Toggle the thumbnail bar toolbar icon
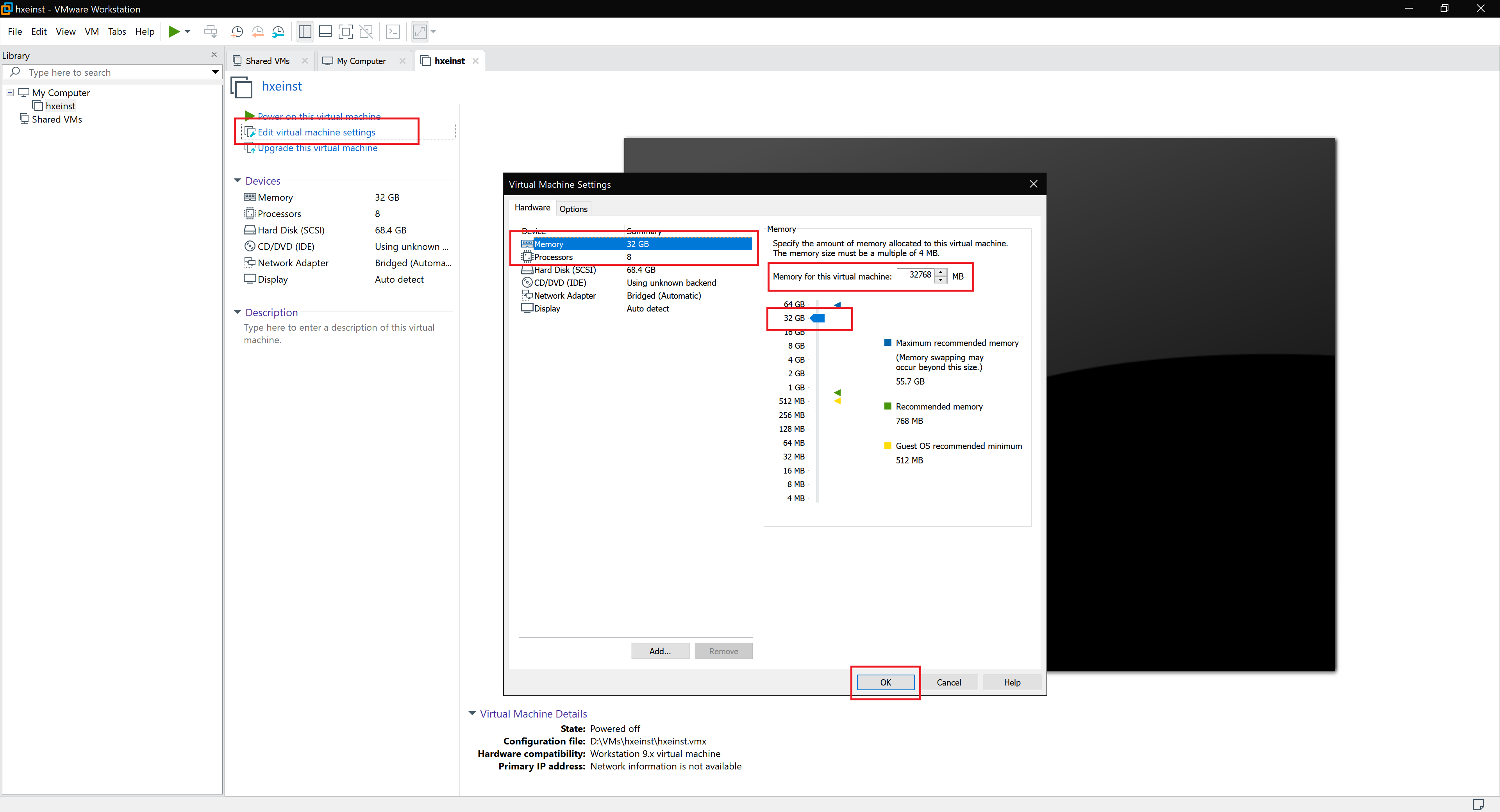1500x812 pixels. point(325,32)
